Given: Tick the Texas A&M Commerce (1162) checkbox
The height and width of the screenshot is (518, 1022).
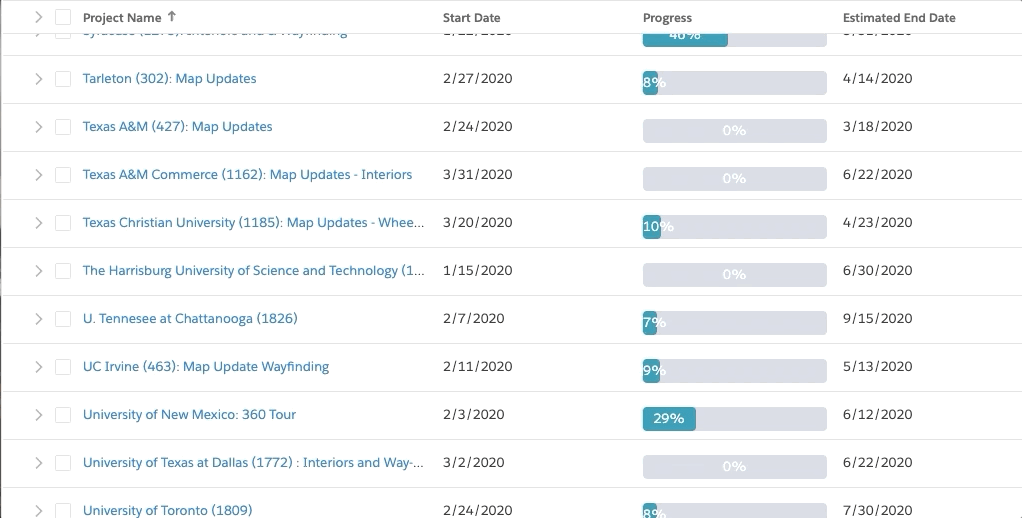Looking at the screenshot, I should click(x=63, y=175).
